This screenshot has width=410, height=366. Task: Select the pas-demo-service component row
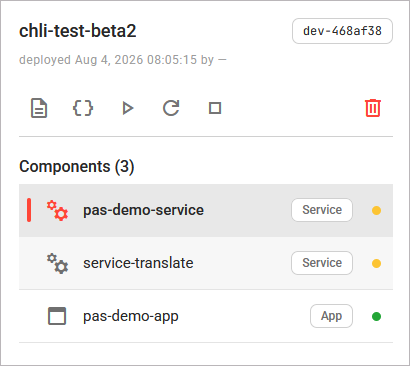pyautogui.click(x=206, y=210)
